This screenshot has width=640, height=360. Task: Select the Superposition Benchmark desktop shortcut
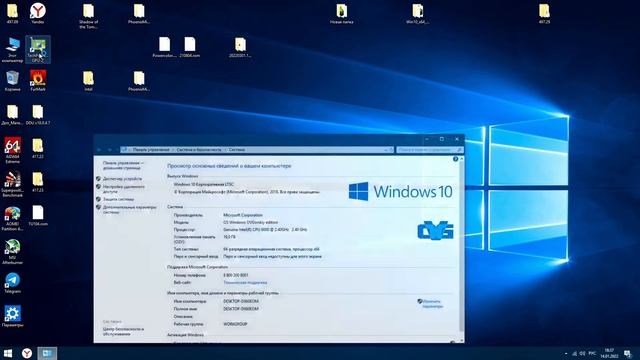[12, 184]
